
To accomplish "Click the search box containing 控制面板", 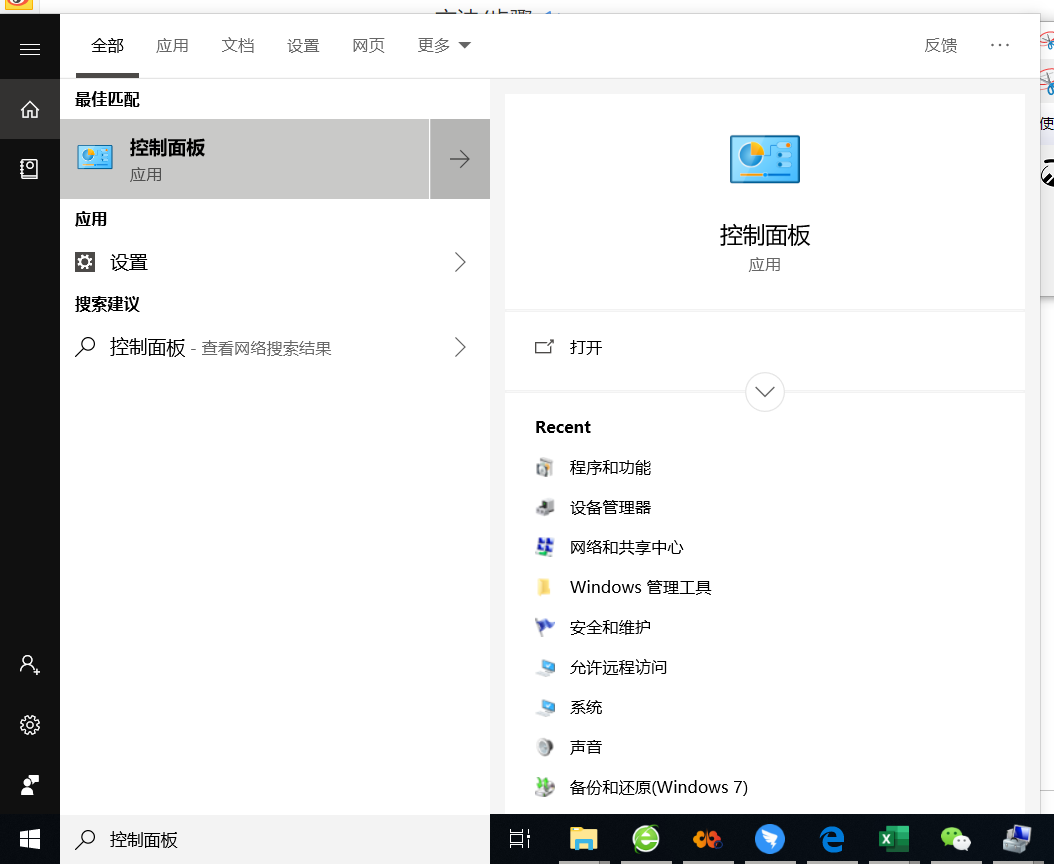I will click(275, 839).
